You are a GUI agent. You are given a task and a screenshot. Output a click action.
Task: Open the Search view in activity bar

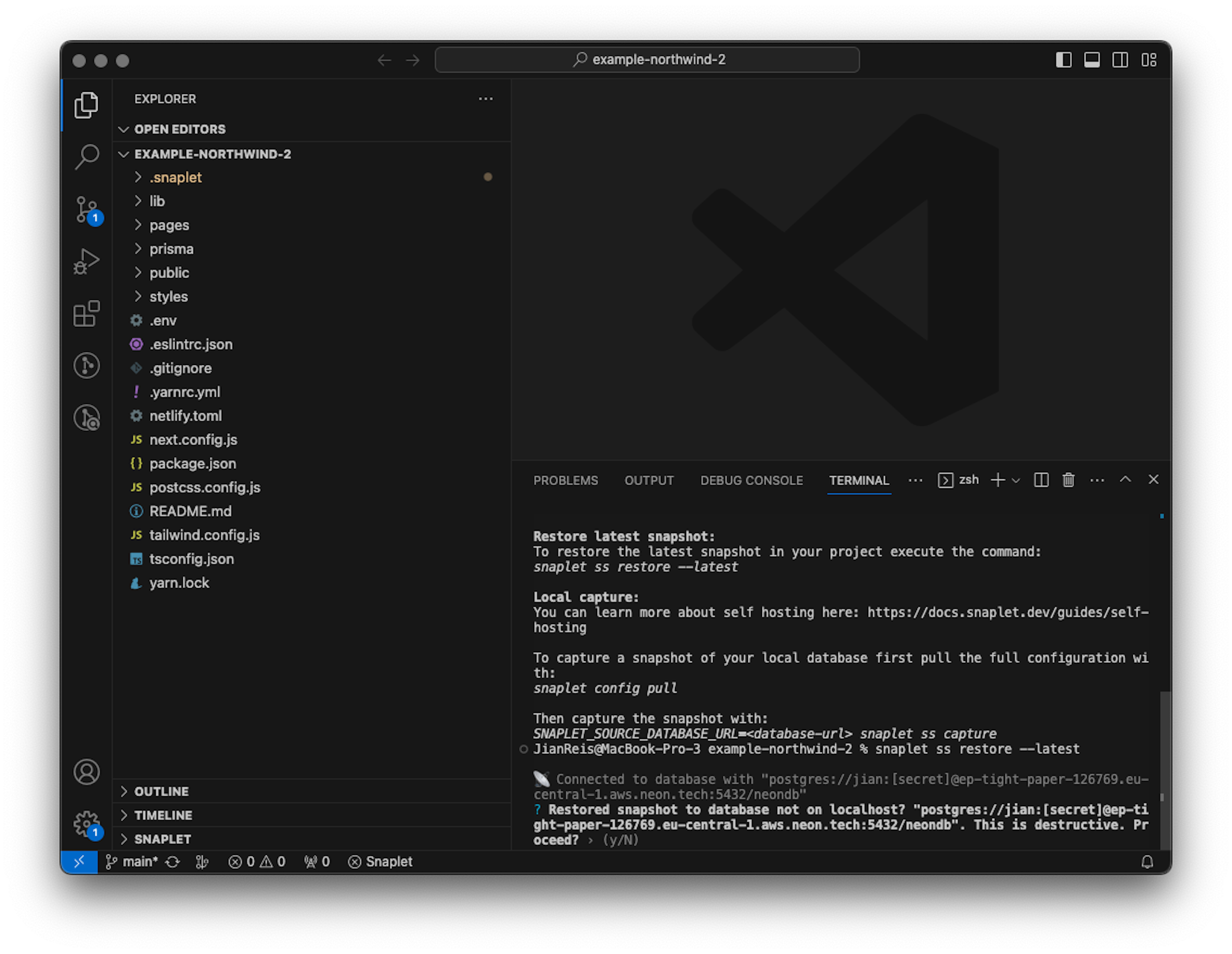(86, 157)
